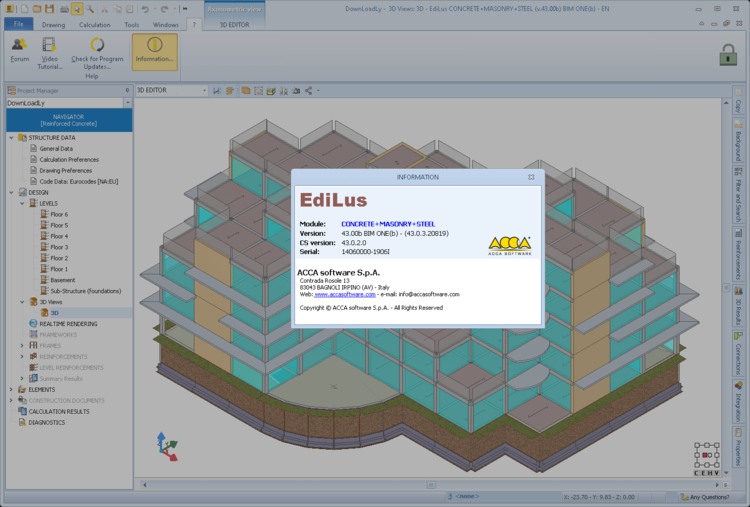Expand the ELEMENTS tree node
Screen dimensions: 750x507
point(10,389)
